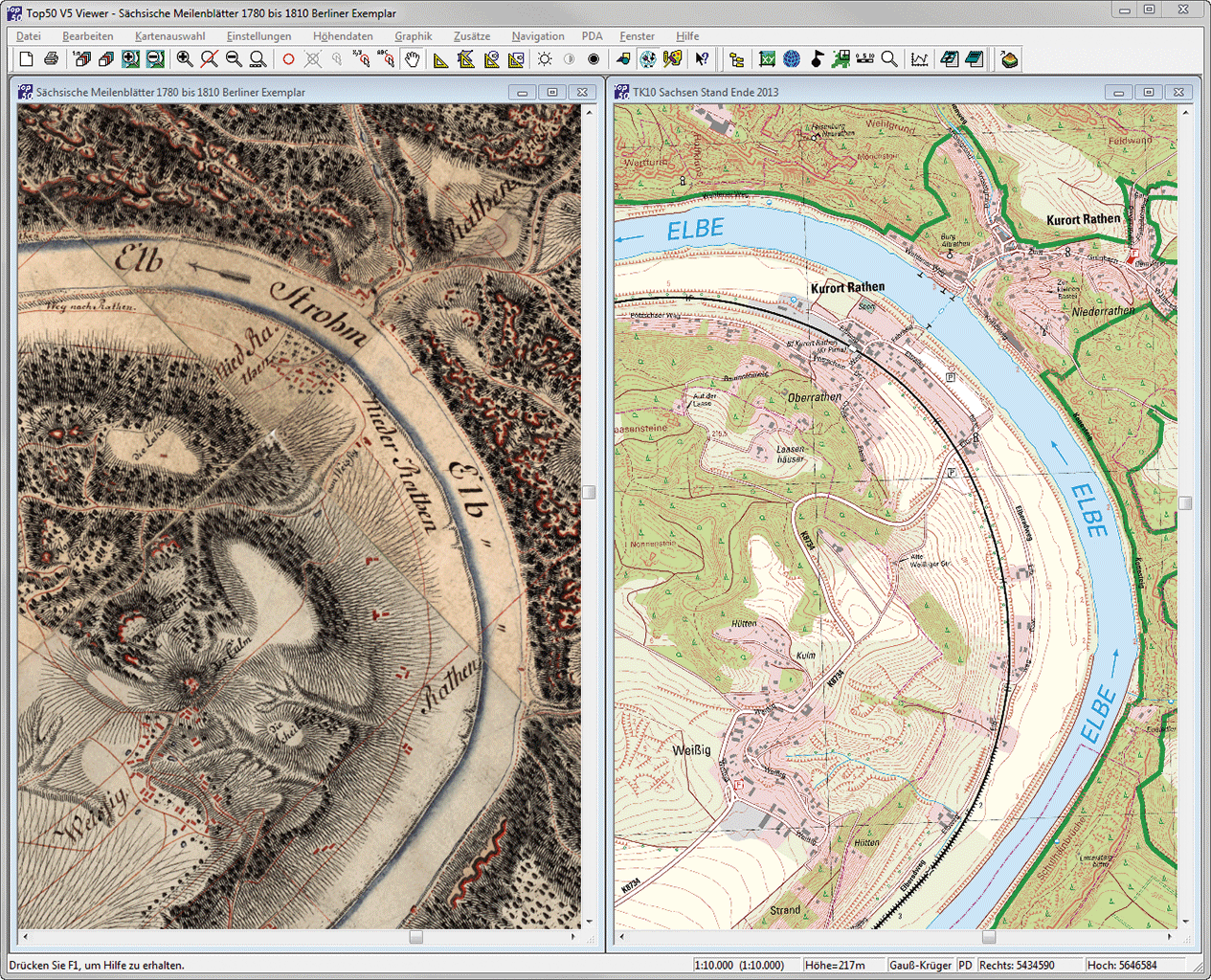
Task: Click the sun brightness icon
Action: [545, 59]
